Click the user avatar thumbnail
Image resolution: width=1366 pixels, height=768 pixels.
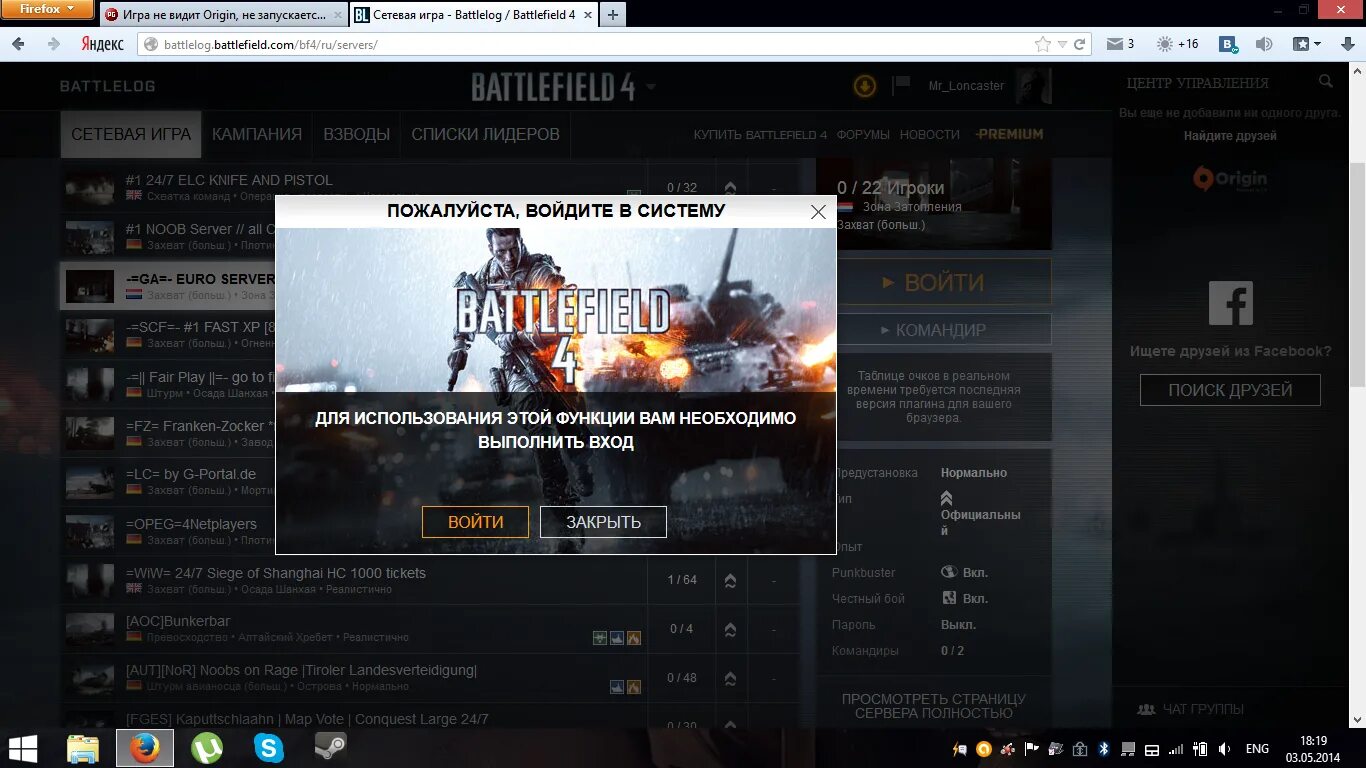[1033, 86]
